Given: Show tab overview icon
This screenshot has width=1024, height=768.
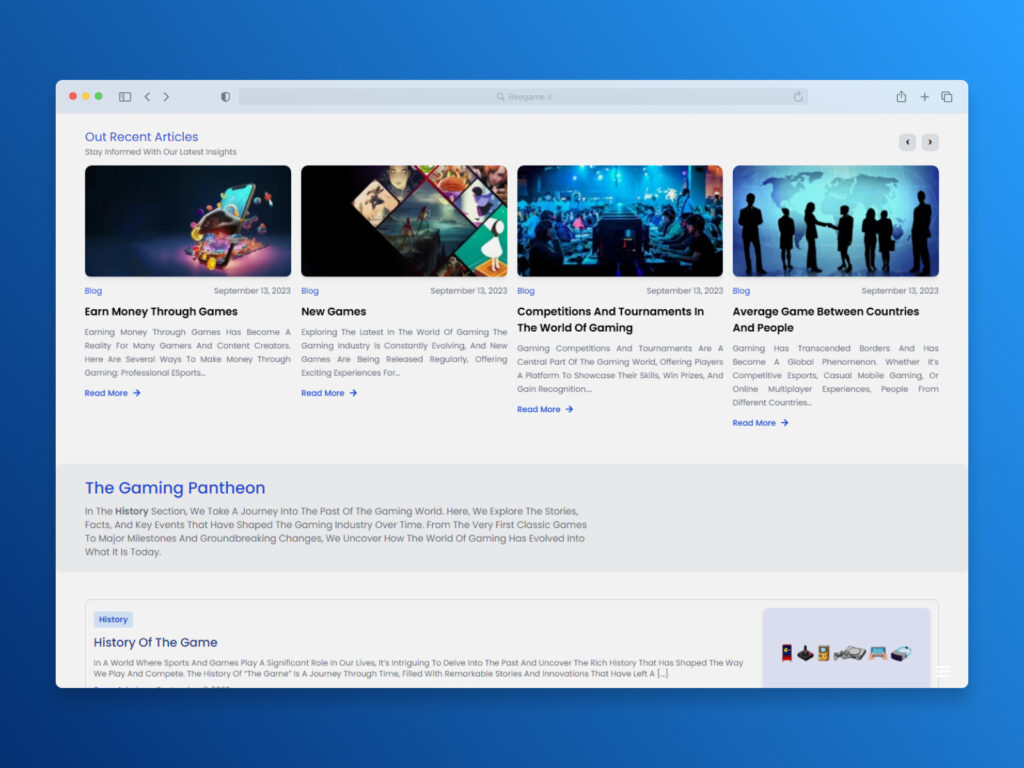Looking at the screenshot, I should pos(947,97).
